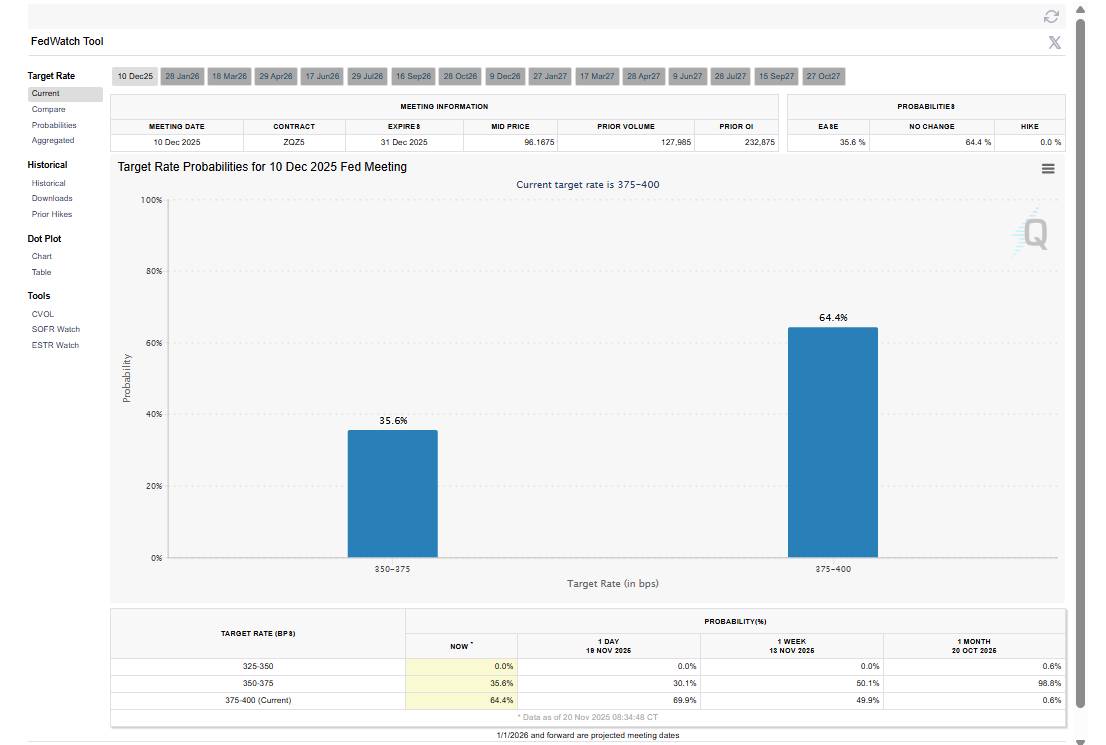Viewport: 1106px width, 745px height.
Task: Open the Aggregated view link
Action: 53,140
